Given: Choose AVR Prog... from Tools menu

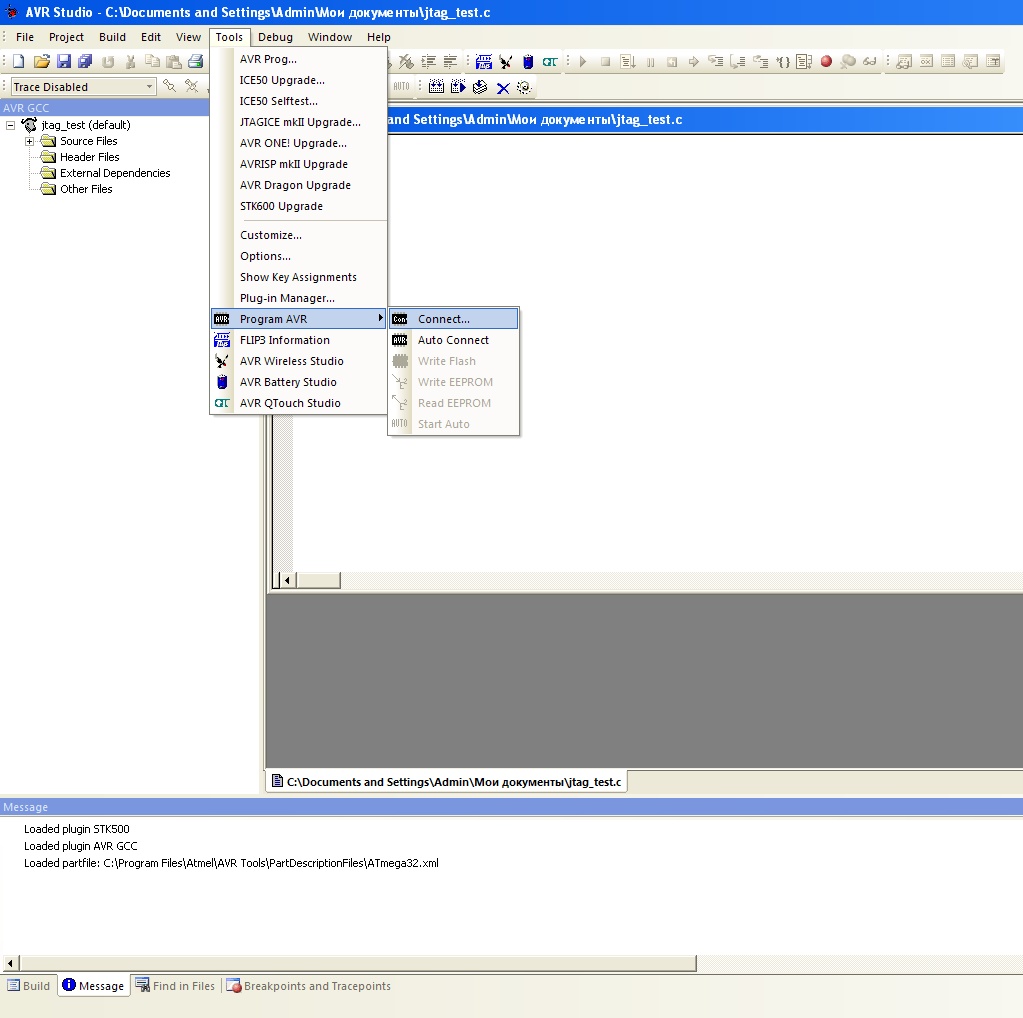Looking at the screenshot, I should pyautogui.click(x=299, y=59).
